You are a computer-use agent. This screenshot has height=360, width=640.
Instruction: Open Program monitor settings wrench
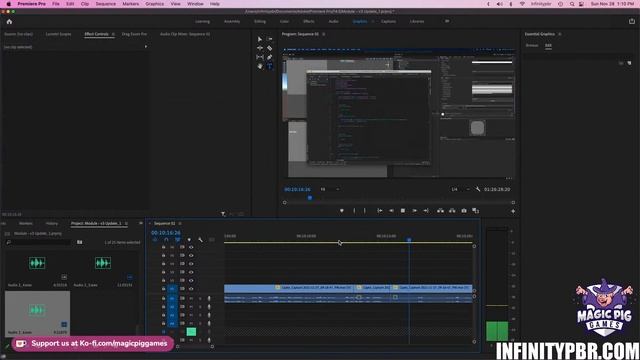coord(478,189)
